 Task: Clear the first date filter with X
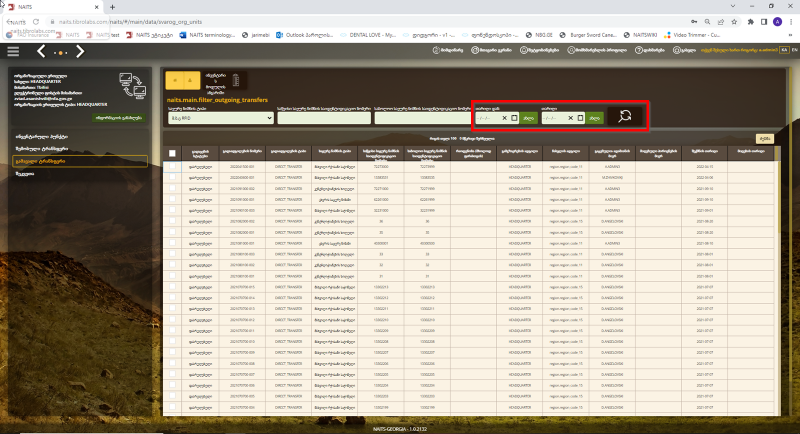coord(504,118)
